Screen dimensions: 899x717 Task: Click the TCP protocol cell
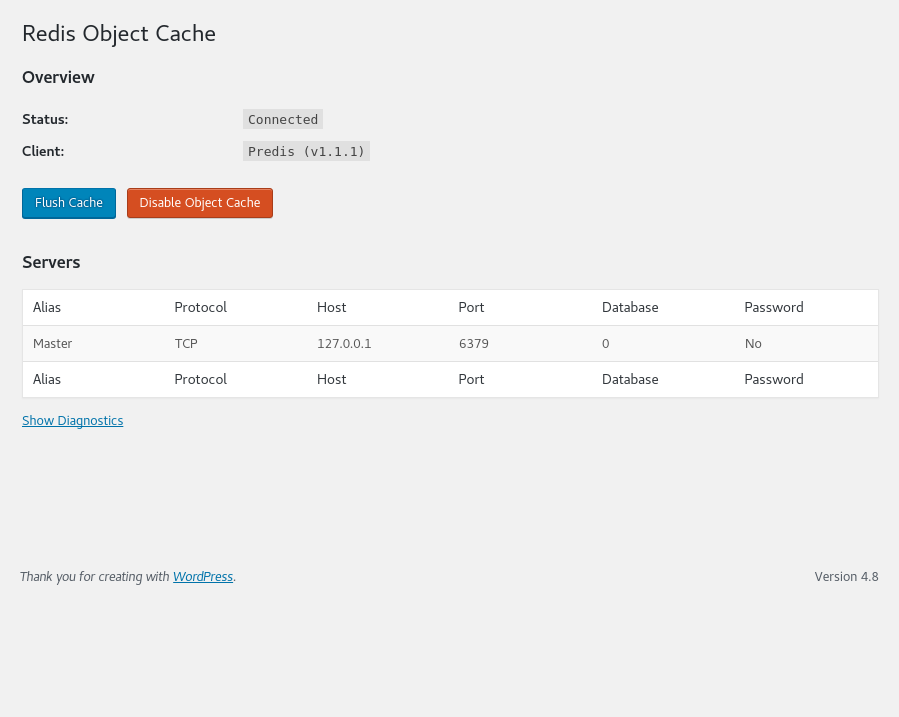point(186,343)
